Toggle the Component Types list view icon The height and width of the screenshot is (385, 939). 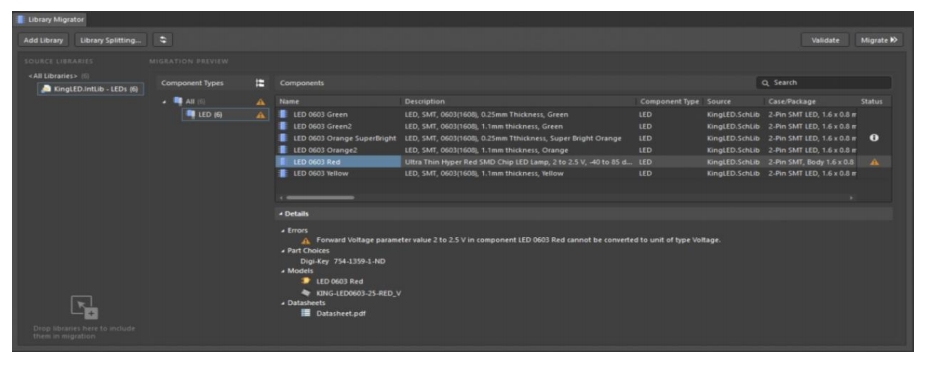click(x=260, y=83)
